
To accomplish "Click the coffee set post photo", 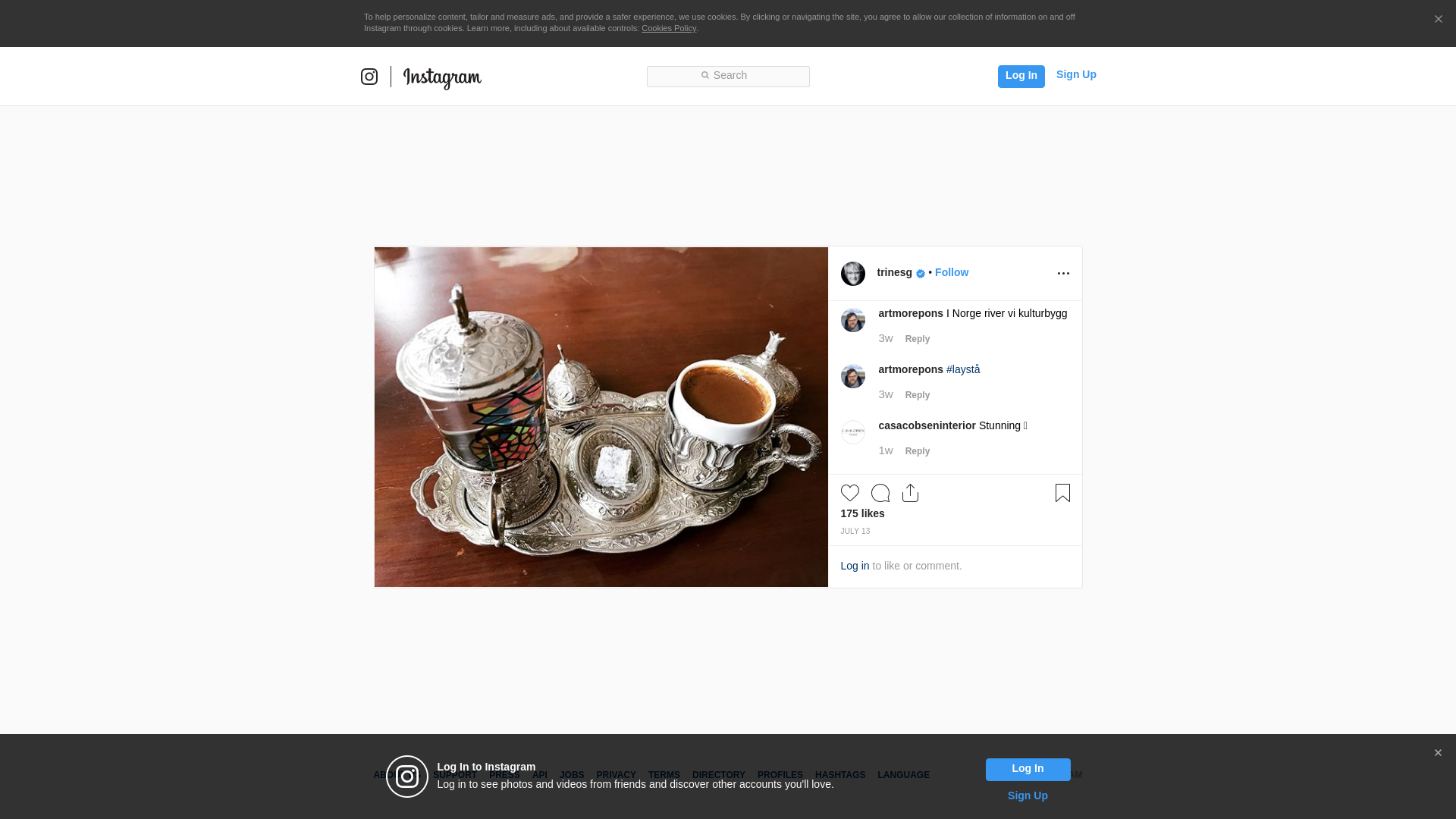I will click(x=601, y=417).
